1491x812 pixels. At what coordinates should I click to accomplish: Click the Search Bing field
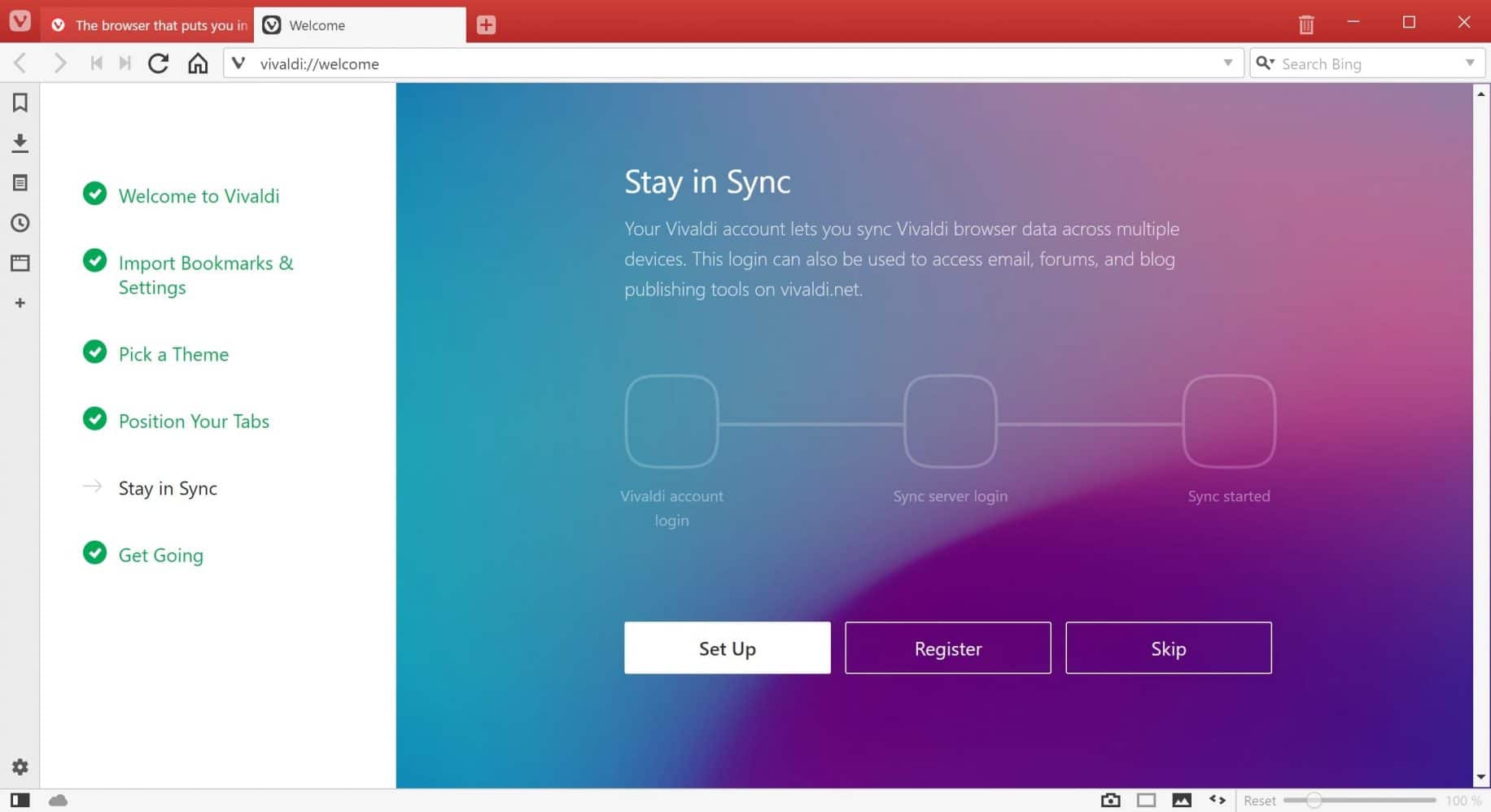point(1369,63)
